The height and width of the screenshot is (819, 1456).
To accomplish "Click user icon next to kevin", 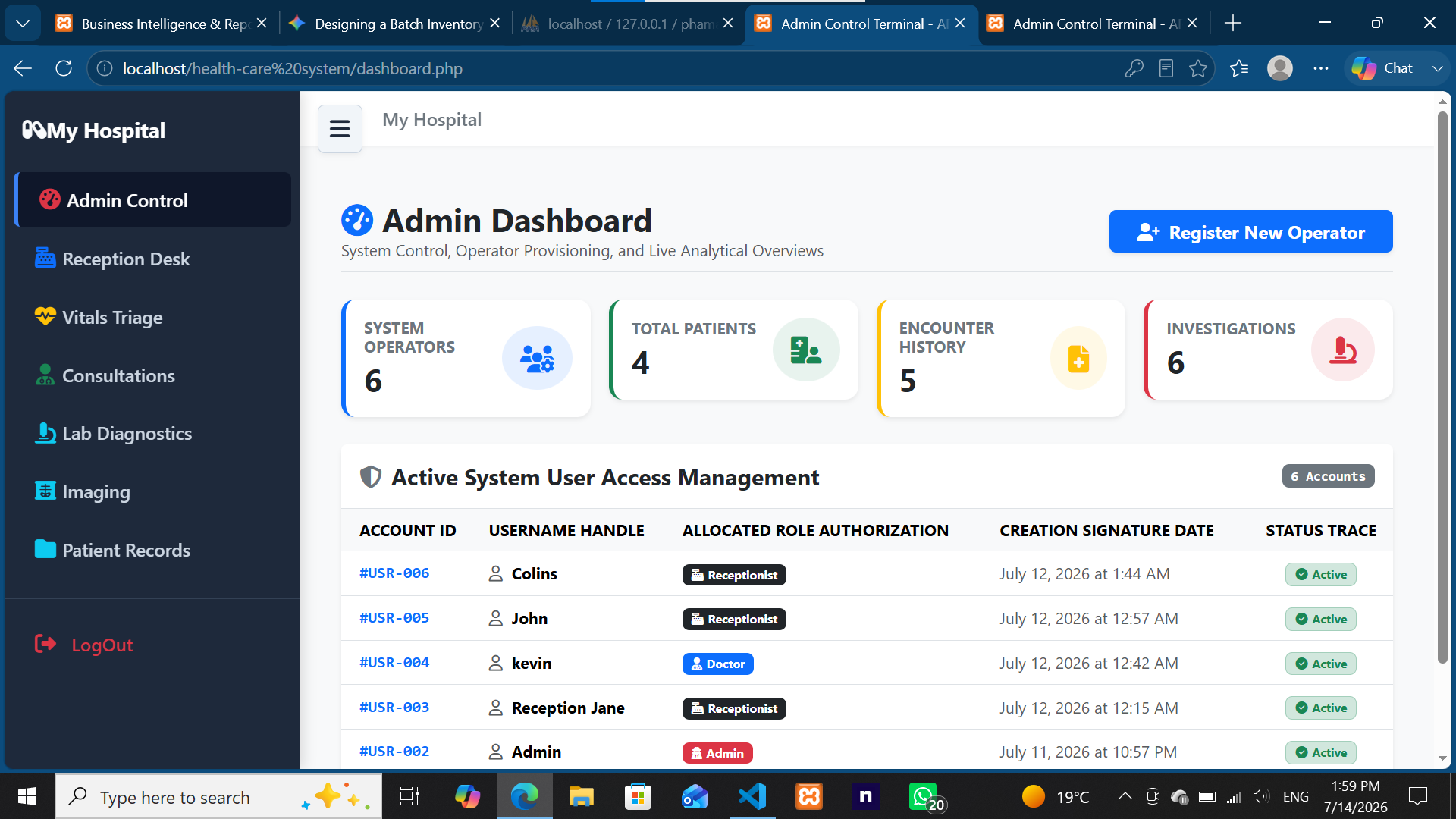I will 495,664.
